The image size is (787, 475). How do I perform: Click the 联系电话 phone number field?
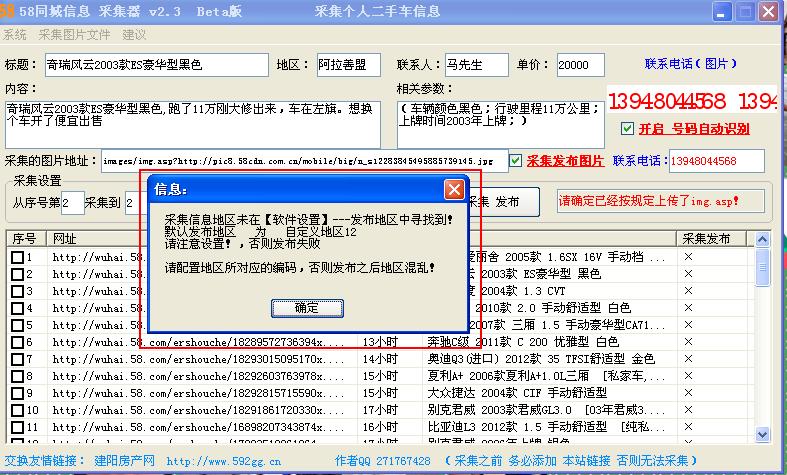(715, 161)
